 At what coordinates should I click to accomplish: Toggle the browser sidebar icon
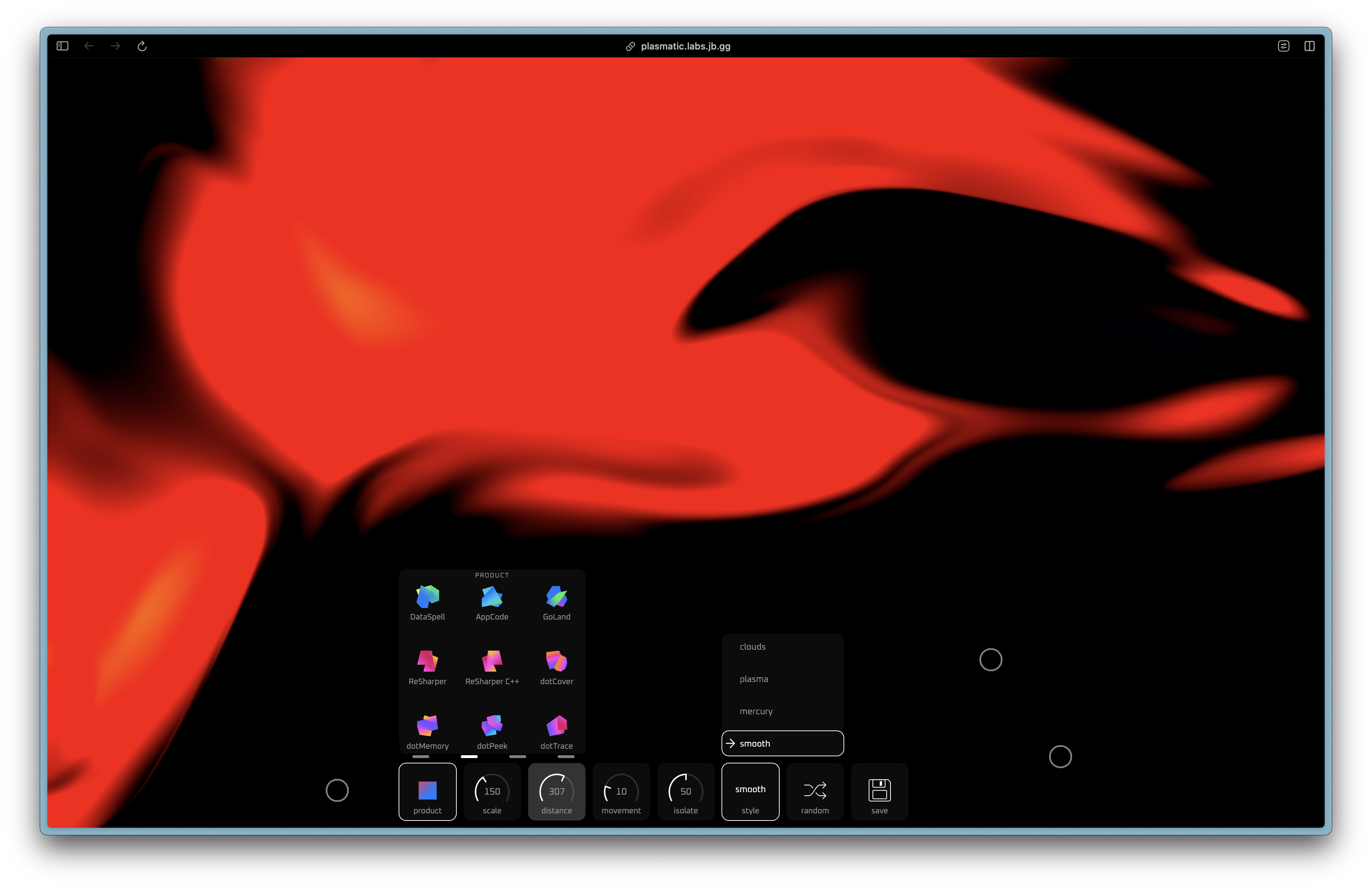pos(62,46)
